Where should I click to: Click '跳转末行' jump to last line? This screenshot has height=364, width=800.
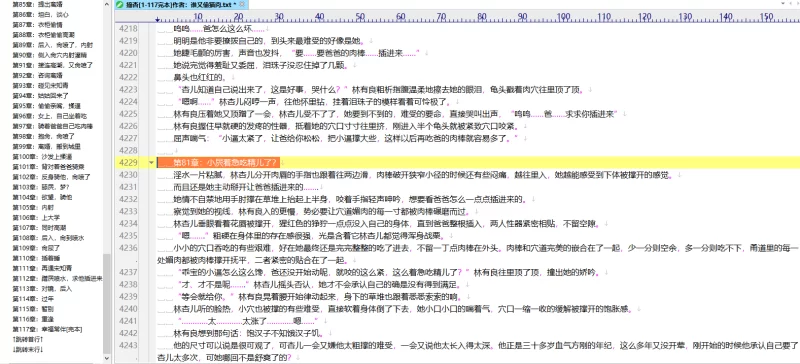[x=28, y=349]
